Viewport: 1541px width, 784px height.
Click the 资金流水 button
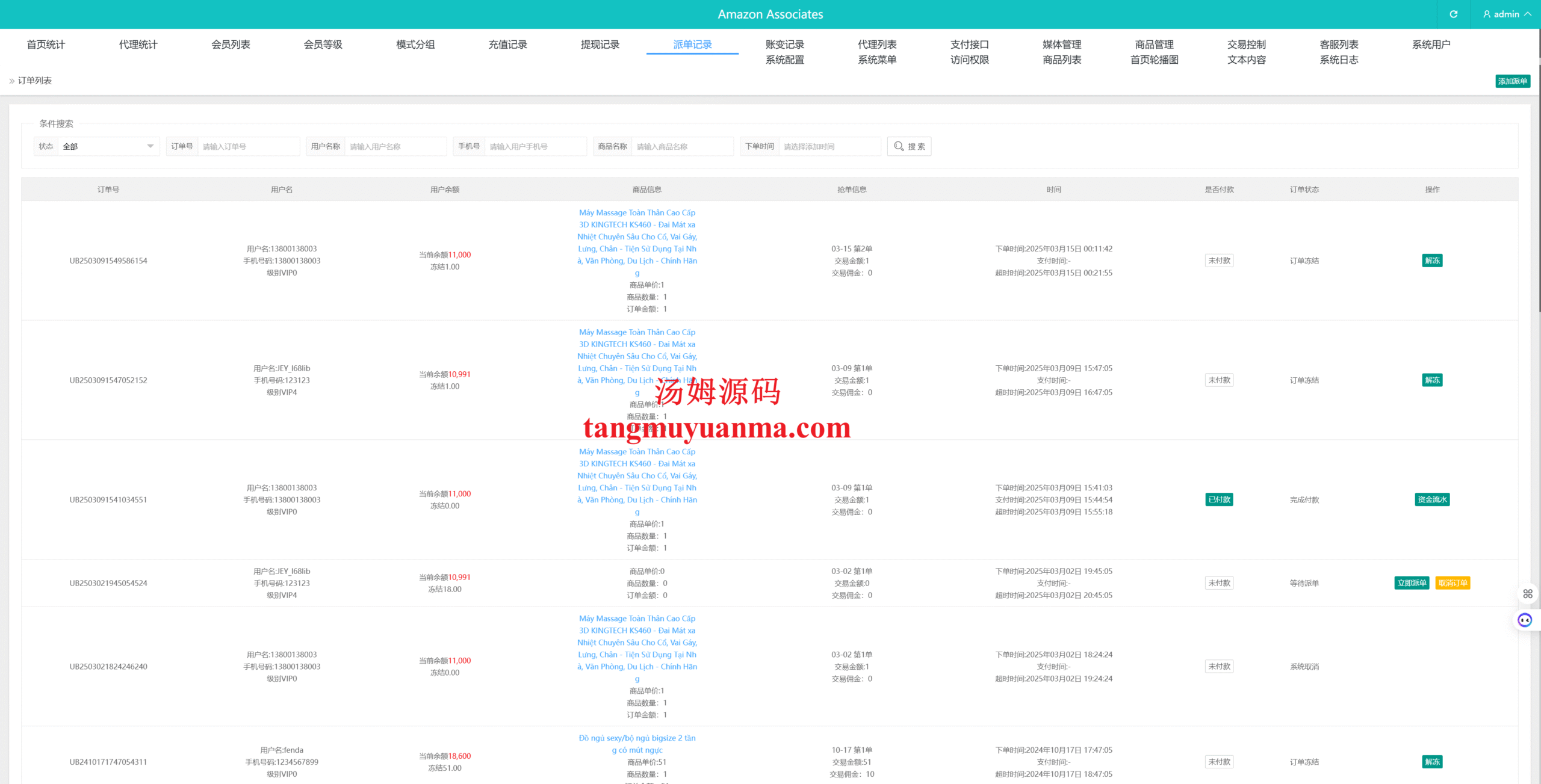point(1432,499)
